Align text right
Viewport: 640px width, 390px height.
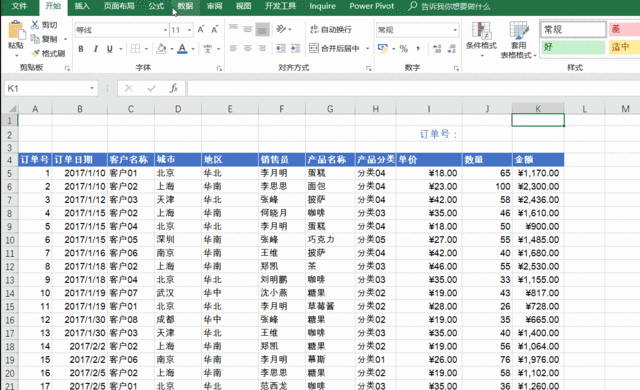click(x=262, y=49)
